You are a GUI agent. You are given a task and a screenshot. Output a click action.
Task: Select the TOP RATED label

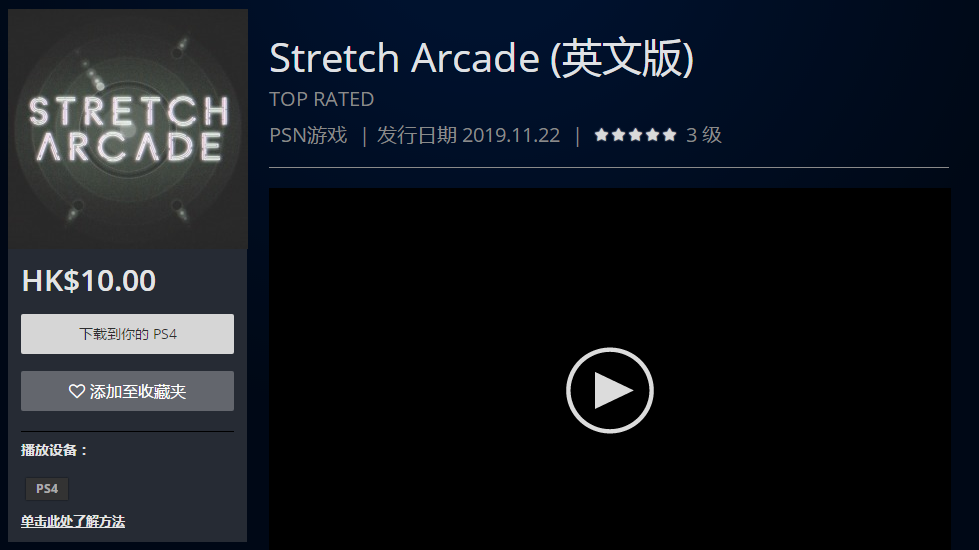tap(322, 99)
